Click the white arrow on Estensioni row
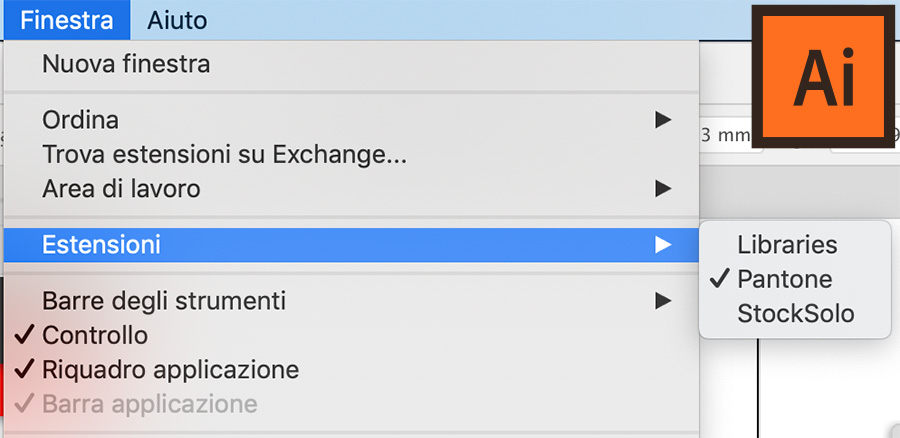 [663, 245]
